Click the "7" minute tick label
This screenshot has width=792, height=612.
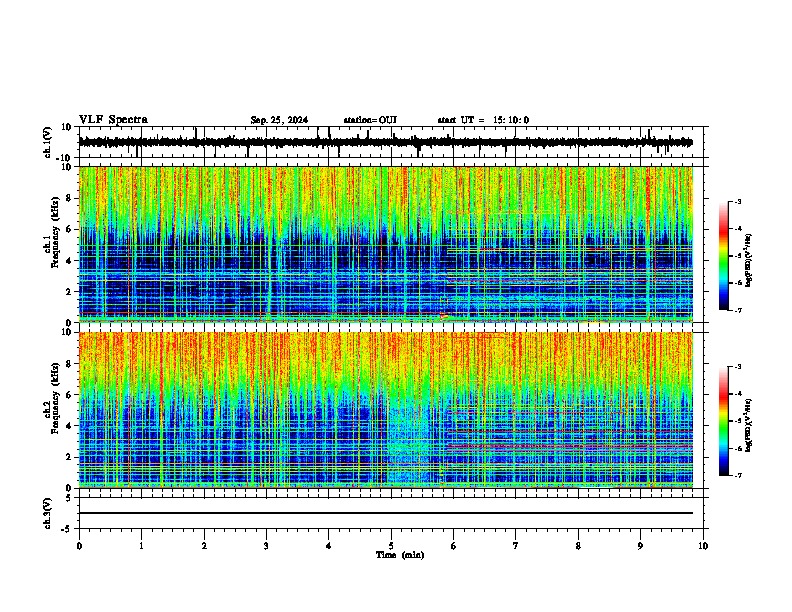(x=516, y=546)
